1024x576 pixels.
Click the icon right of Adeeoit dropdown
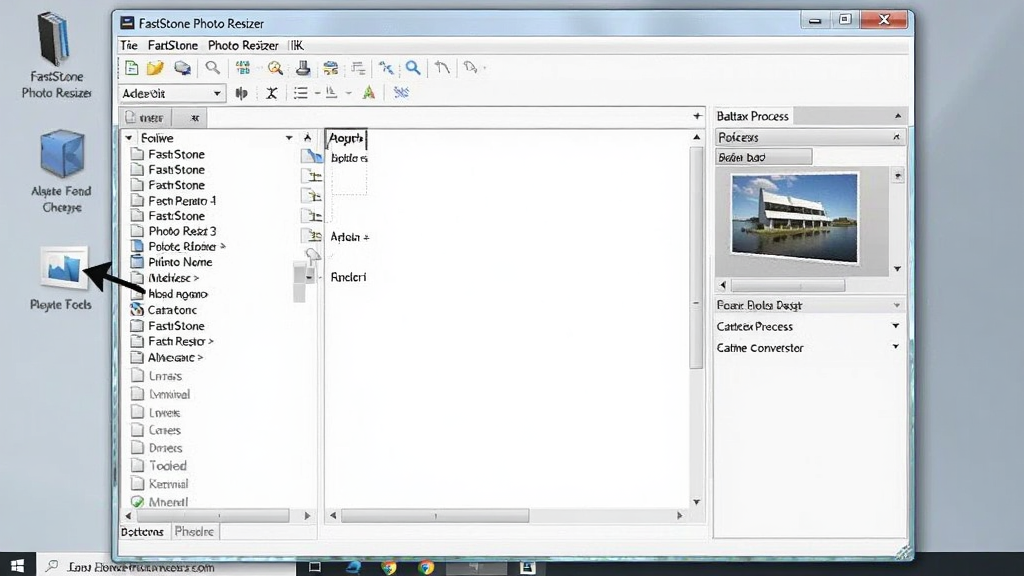click(x=242, y=93)
